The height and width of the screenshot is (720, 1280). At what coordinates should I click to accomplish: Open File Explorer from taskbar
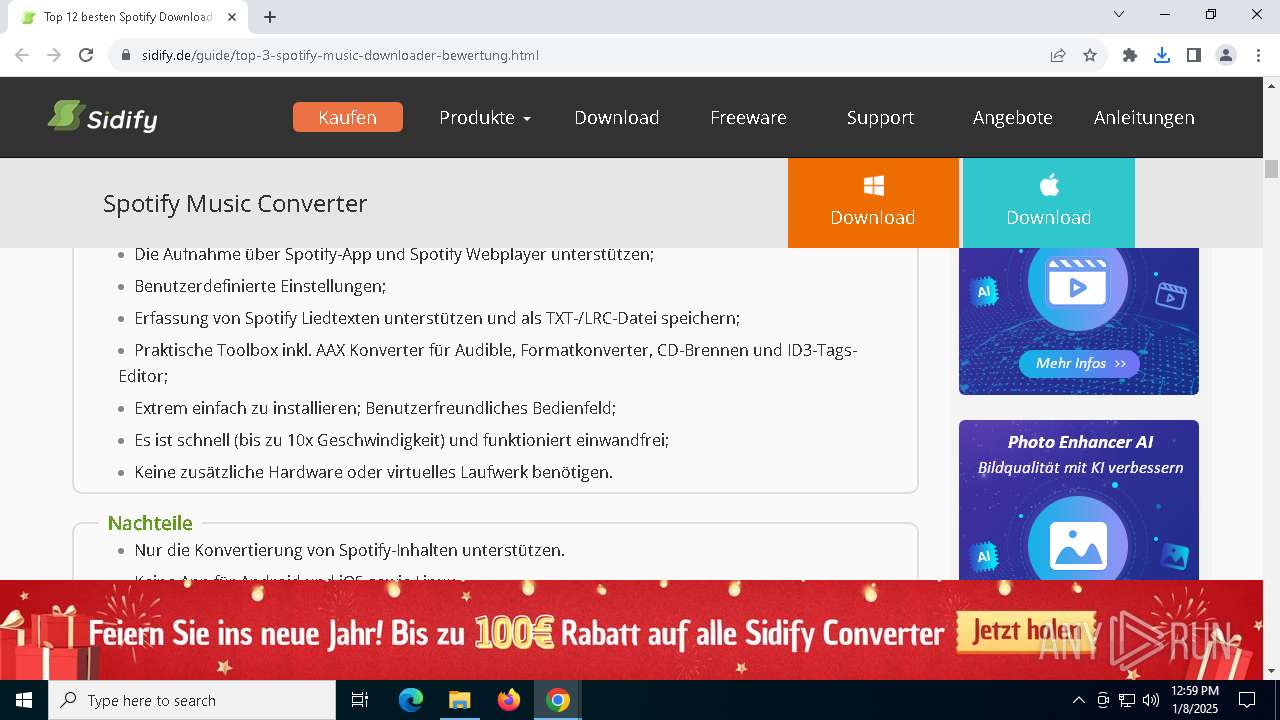click(x=459, y=700)
